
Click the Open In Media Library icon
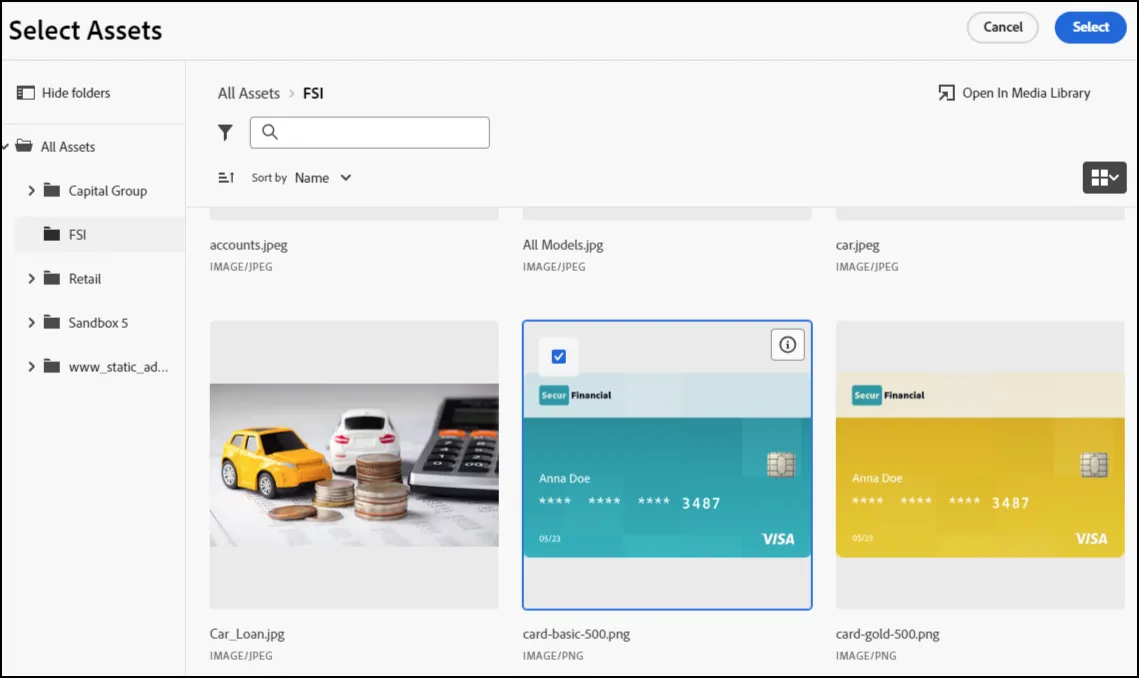click(x=946, y=93)
